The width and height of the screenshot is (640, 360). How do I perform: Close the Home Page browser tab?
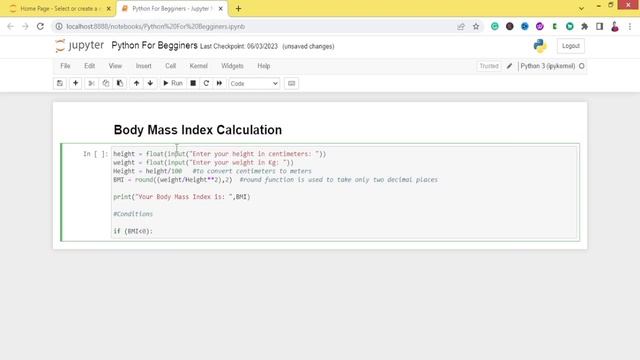pyautogui.click(x=109, y=9)
